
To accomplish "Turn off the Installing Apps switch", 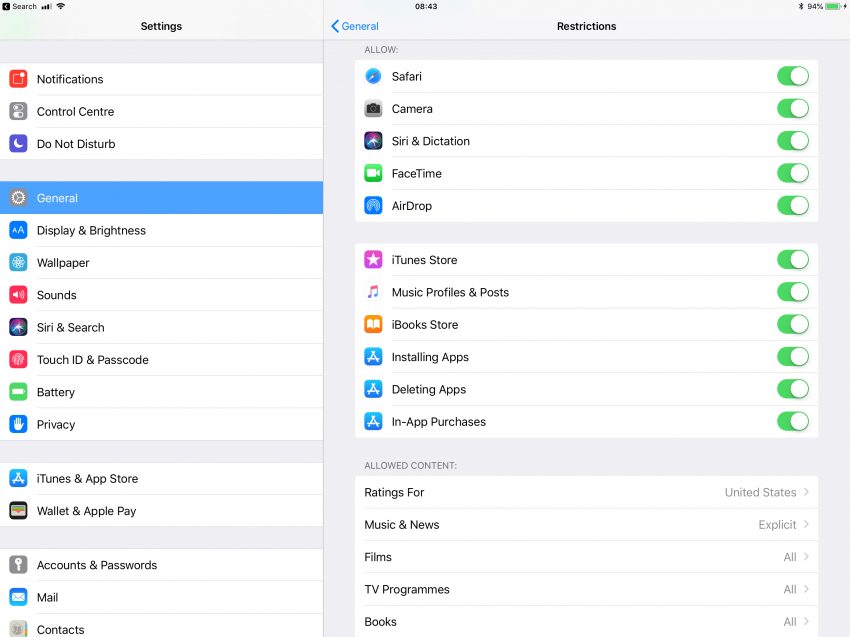I will [793, 356].
